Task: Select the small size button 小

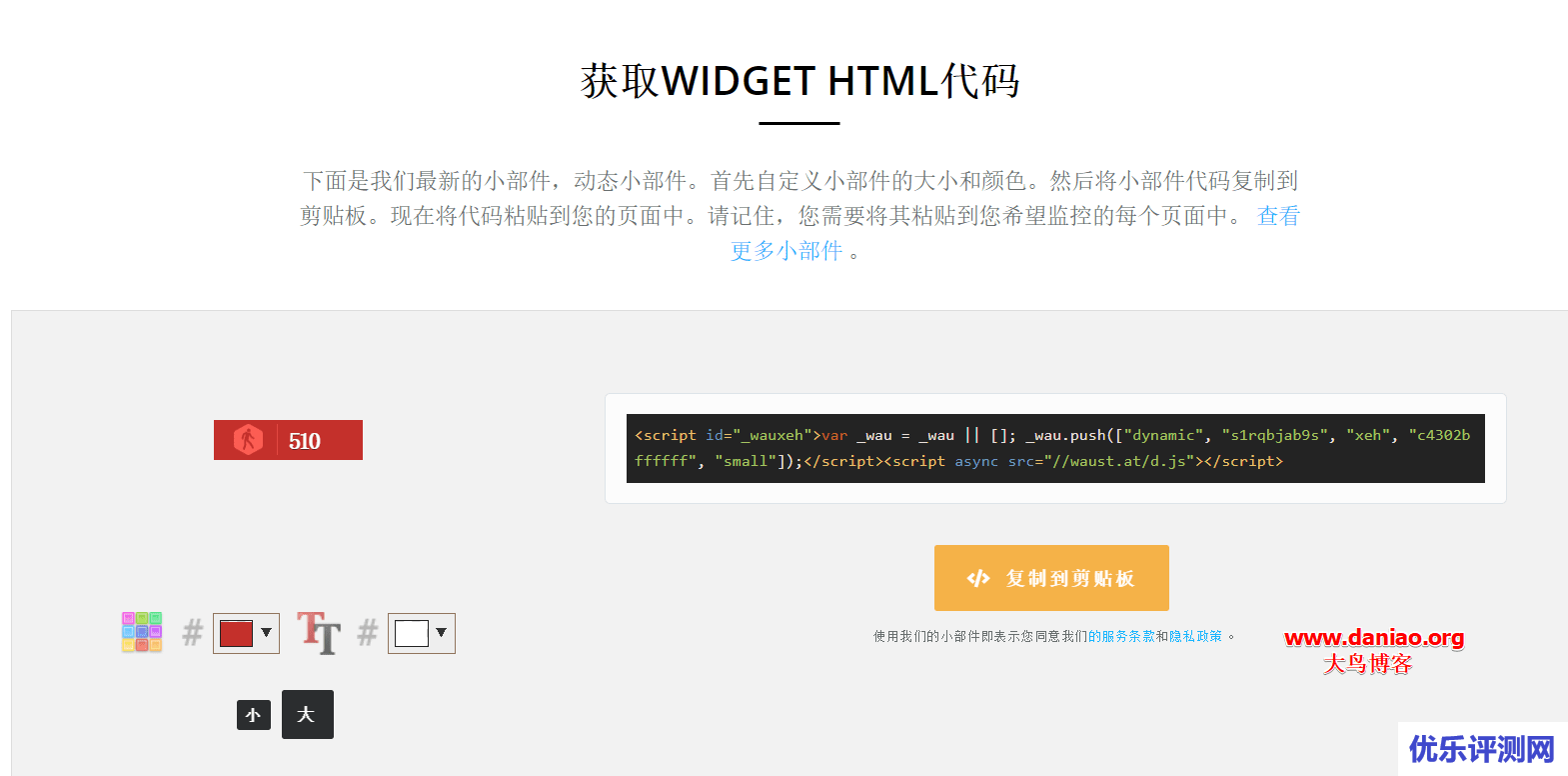Action: 254,715
